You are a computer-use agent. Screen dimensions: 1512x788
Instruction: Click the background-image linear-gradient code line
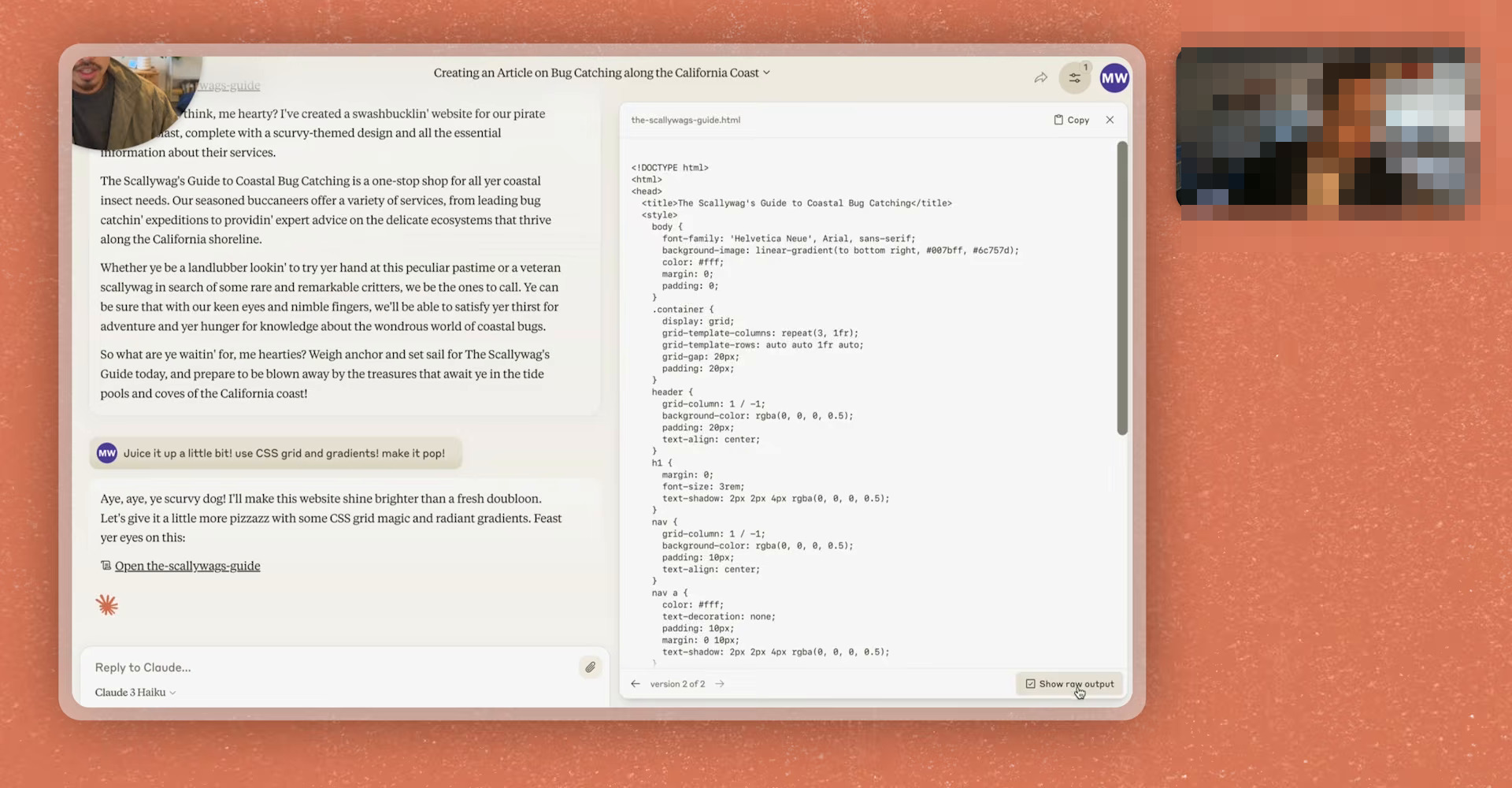(x=840, y=251)
